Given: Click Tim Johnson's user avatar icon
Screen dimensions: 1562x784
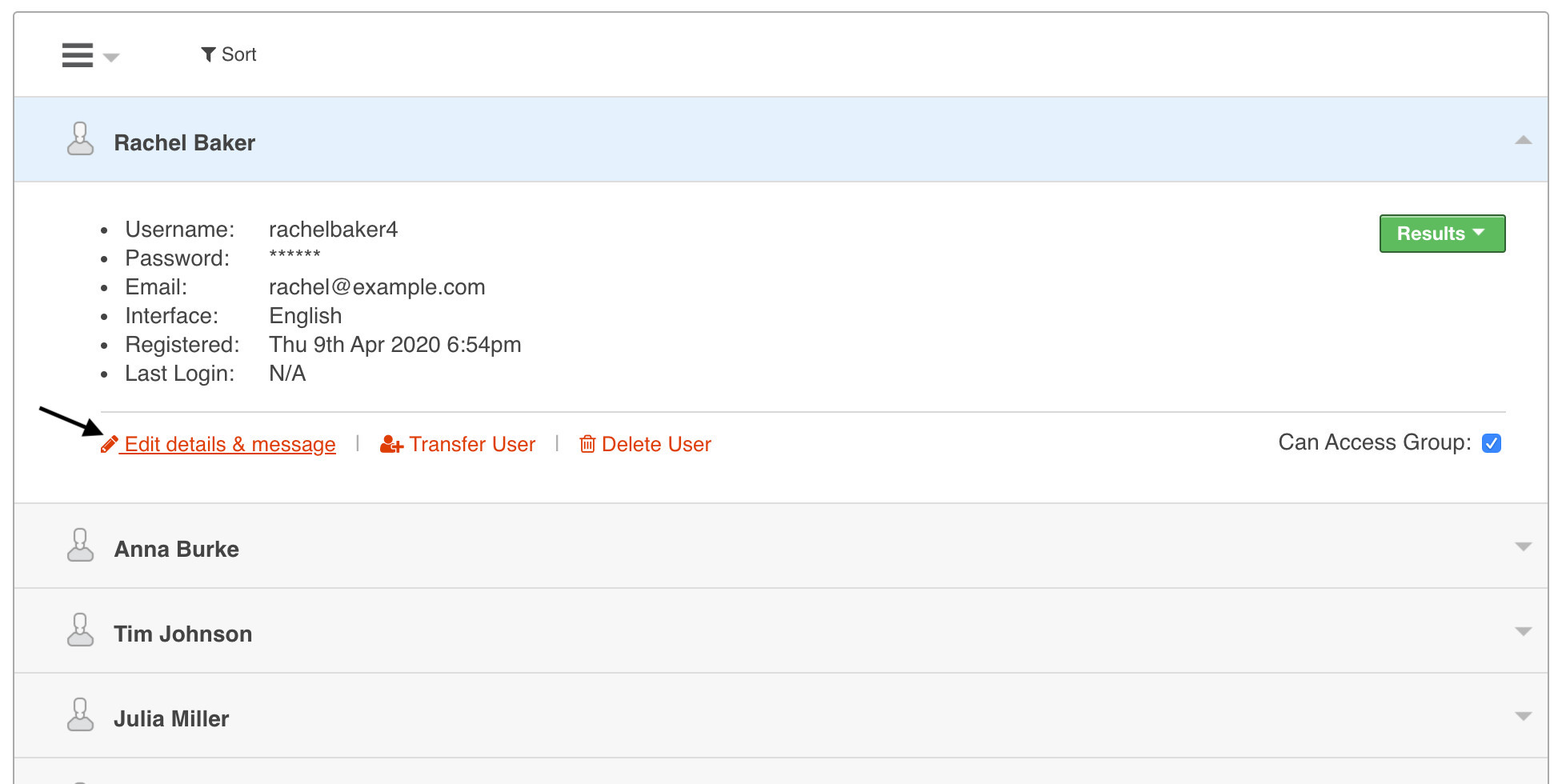Looking at the screenshot, I should tap(80, 630).
